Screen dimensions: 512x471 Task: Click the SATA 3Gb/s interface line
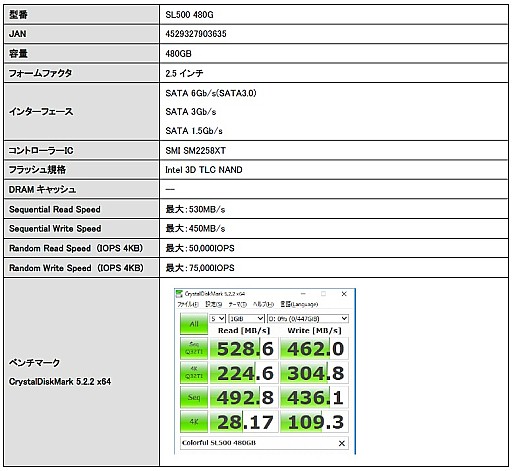[x=191, y=112]
